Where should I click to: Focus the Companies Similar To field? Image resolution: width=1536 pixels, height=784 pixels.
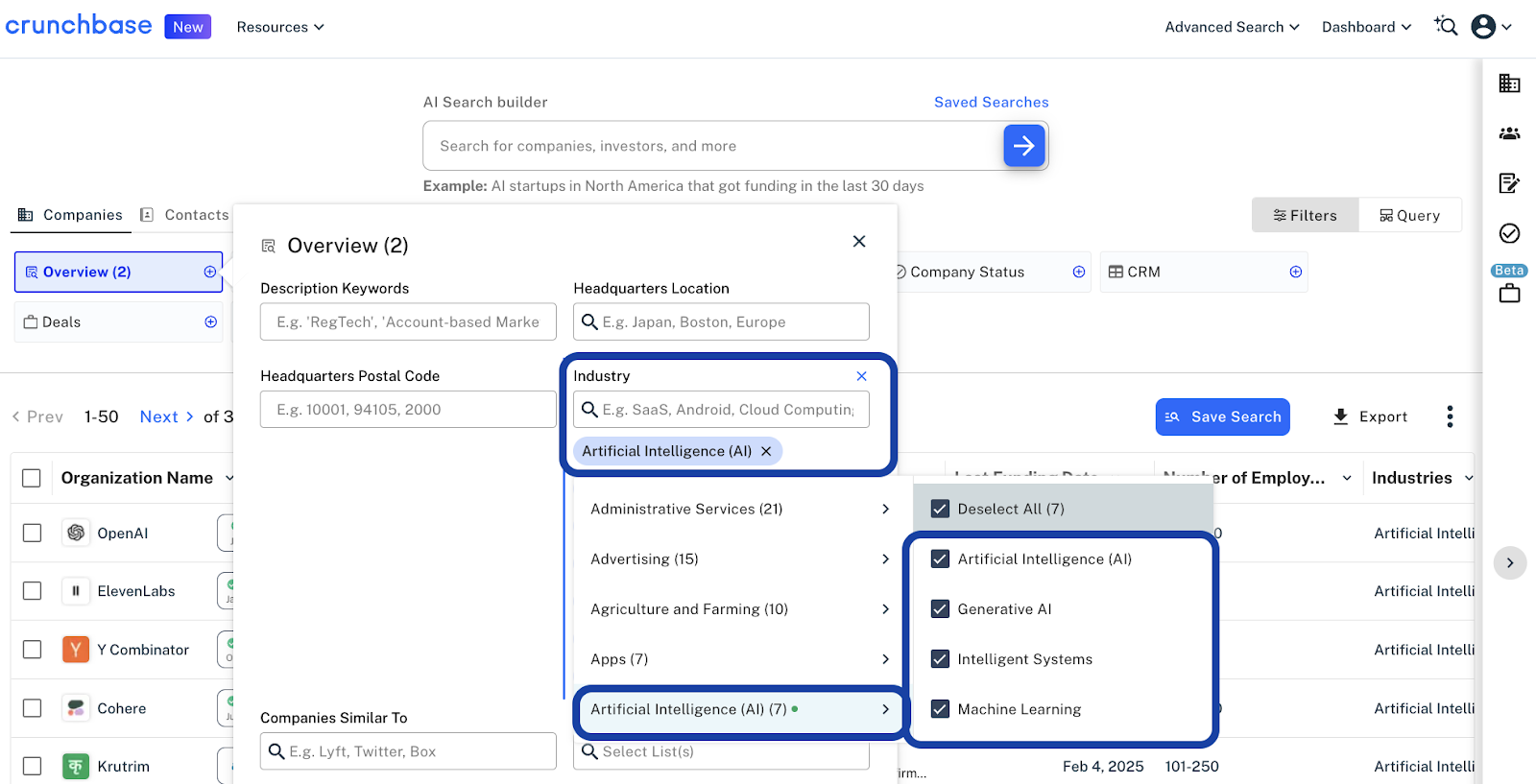[408, 751]
